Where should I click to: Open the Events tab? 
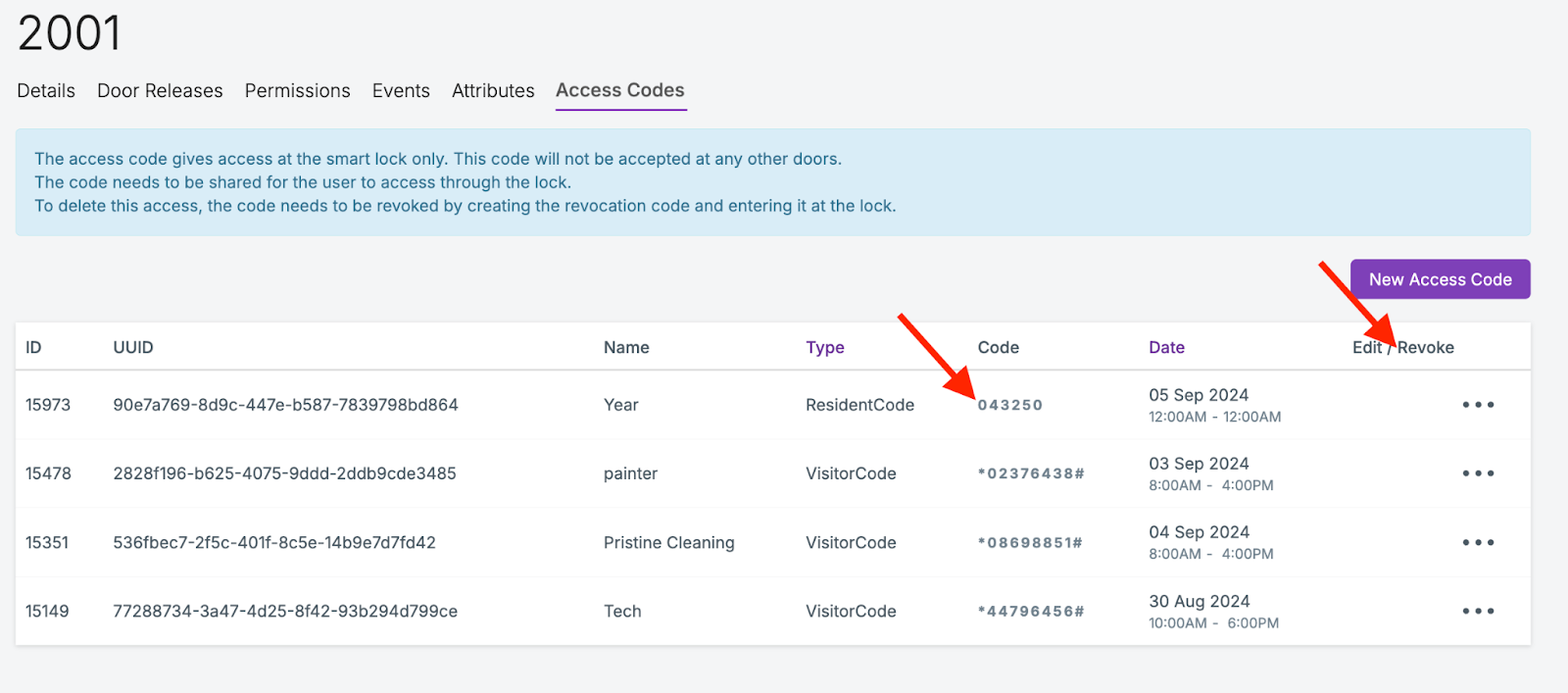coord(401,91)
